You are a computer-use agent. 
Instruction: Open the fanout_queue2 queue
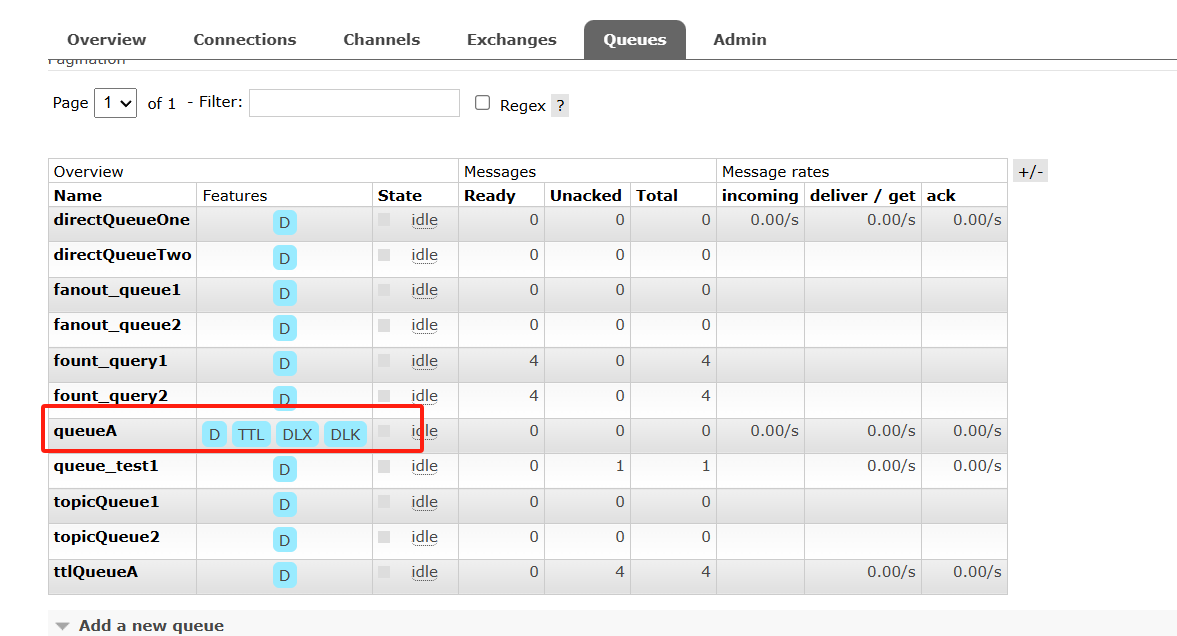point(117,325)
